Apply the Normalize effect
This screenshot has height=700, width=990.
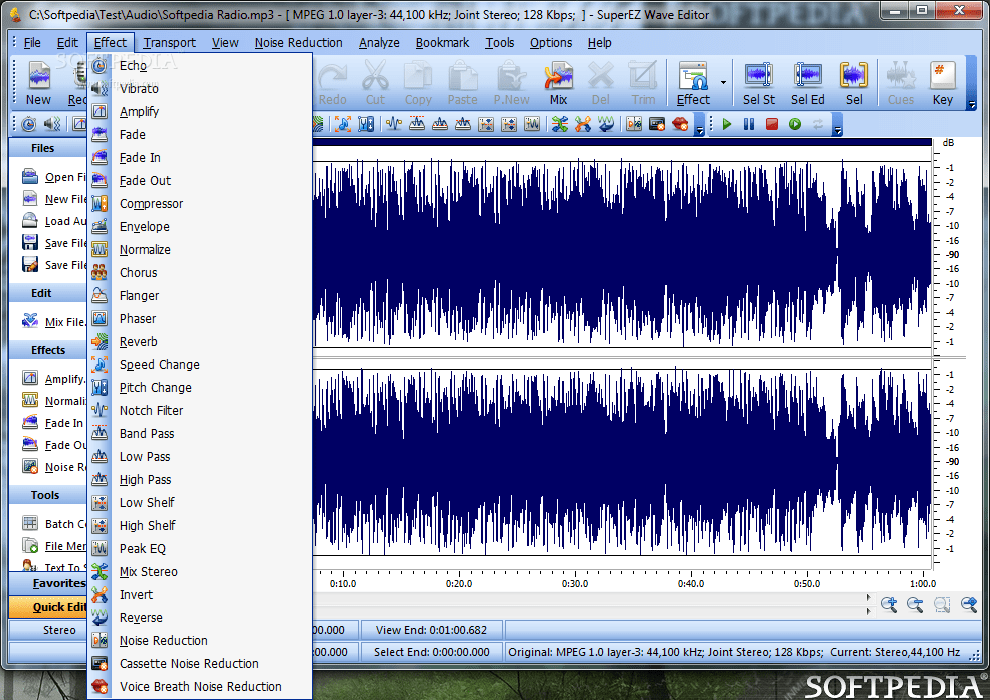[146, 249]
